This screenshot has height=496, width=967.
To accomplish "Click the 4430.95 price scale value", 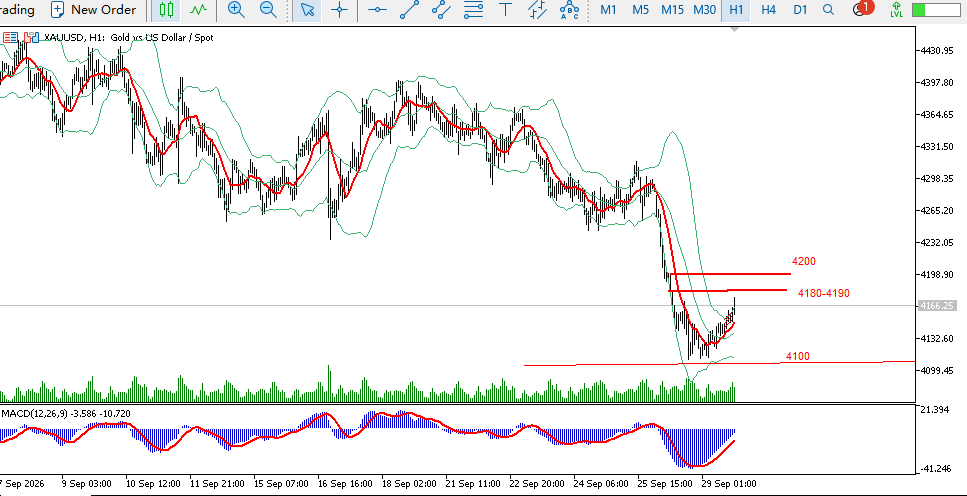I will tap(938, 51).
